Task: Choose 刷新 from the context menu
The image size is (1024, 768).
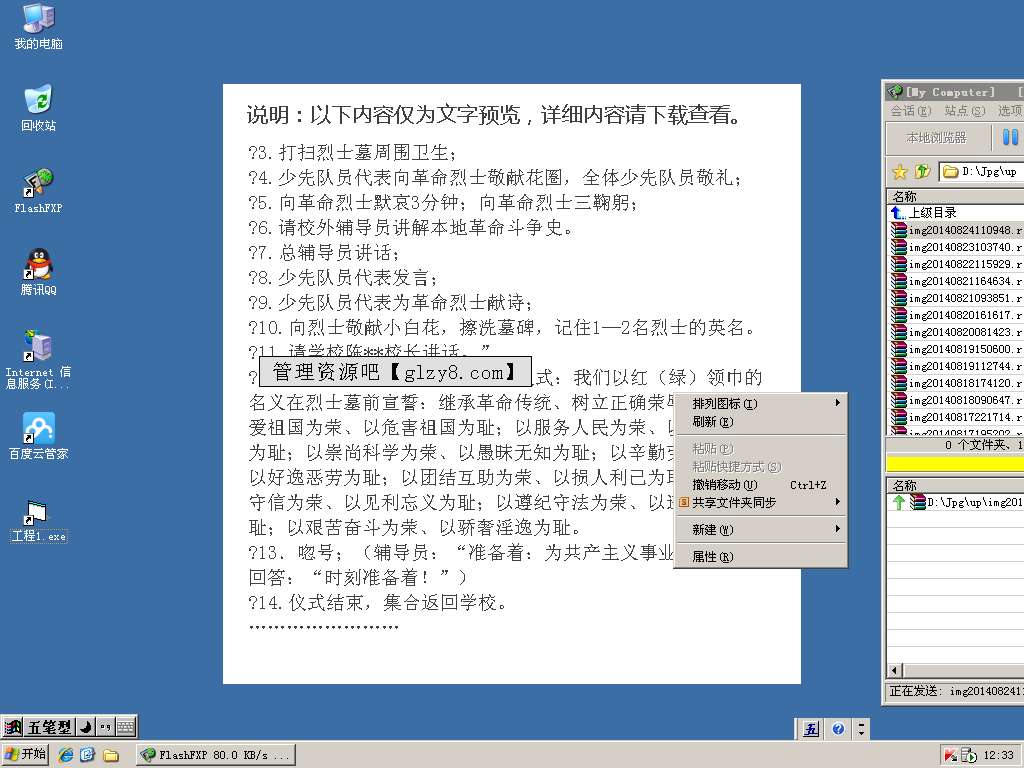Action: (760, 422)
